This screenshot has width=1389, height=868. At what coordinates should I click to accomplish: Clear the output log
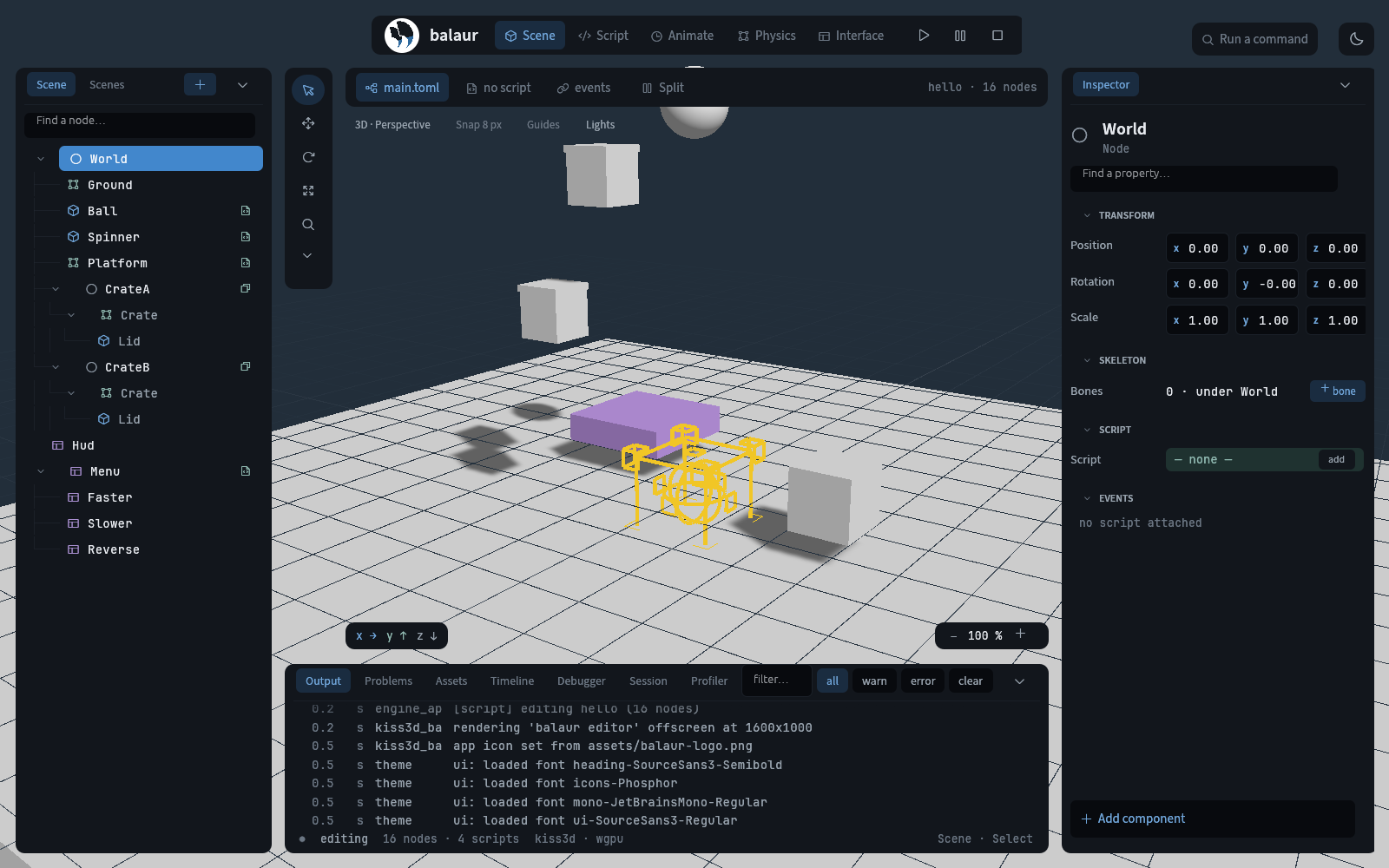pyautogui.click(x=971, y=681)
